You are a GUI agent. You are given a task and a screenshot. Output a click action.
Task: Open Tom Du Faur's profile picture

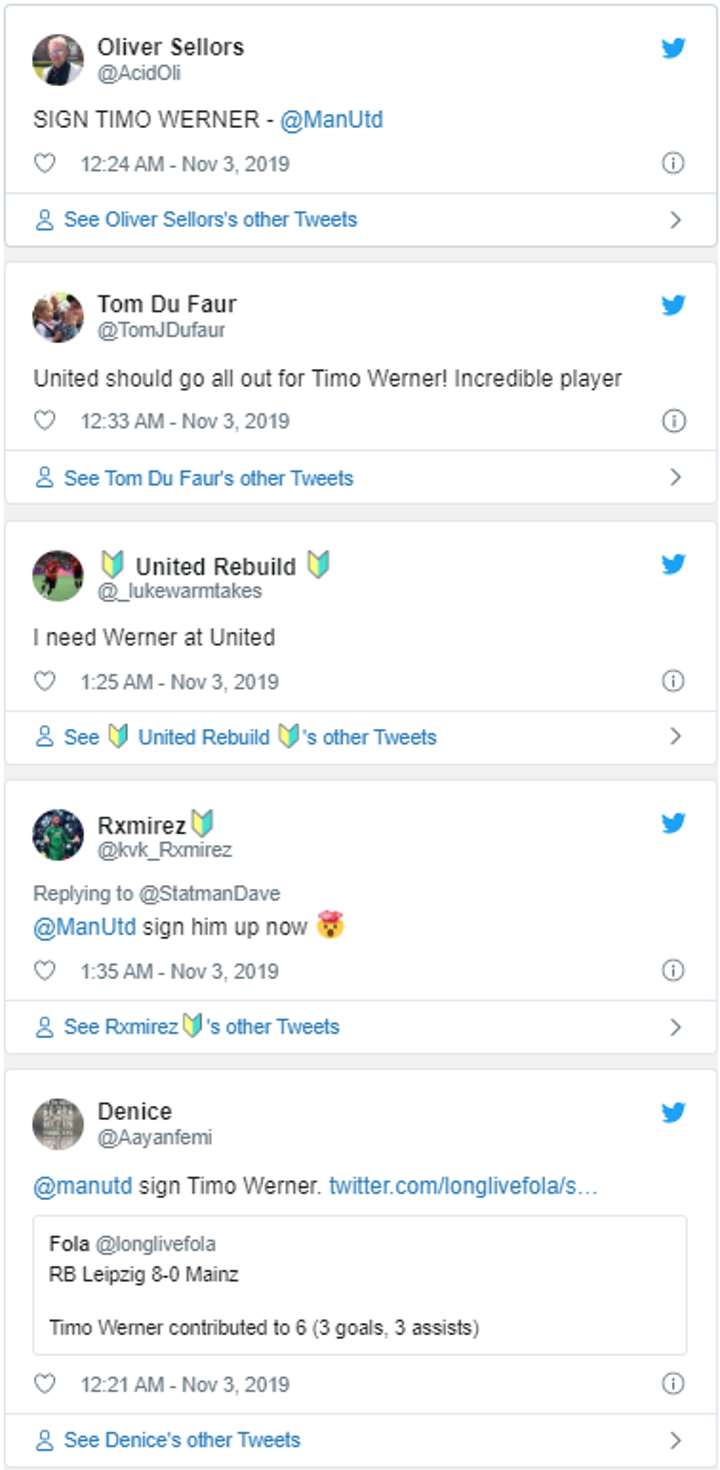58,317
